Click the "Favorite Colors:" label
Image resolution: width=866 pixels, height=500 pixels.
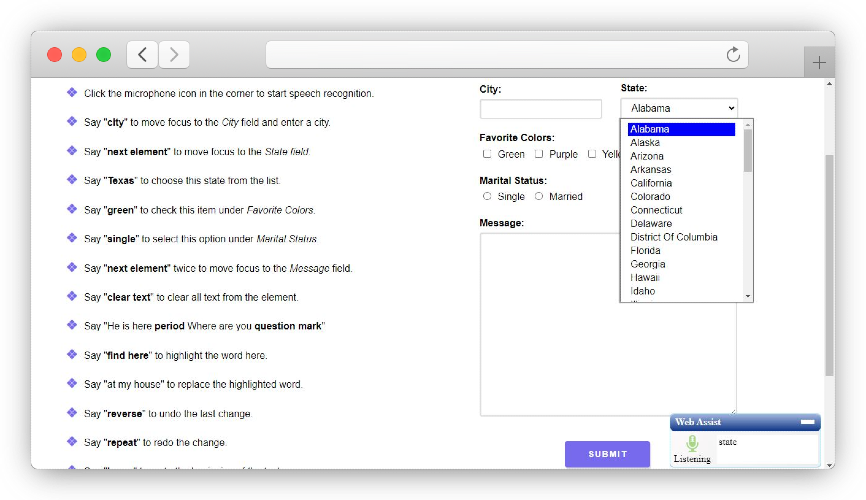pos(517,138)
